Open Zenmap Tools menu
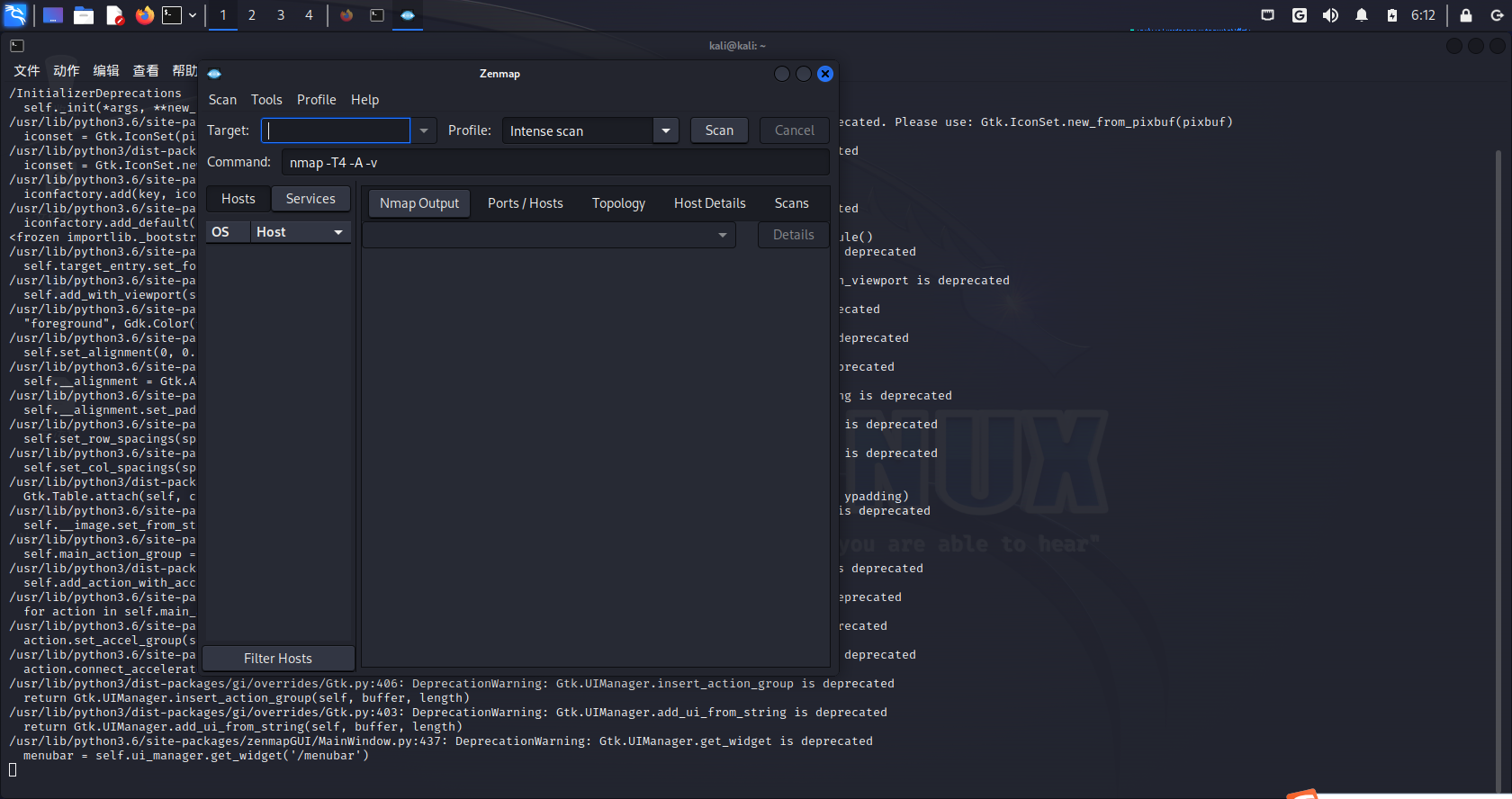 tap(266, 100)
